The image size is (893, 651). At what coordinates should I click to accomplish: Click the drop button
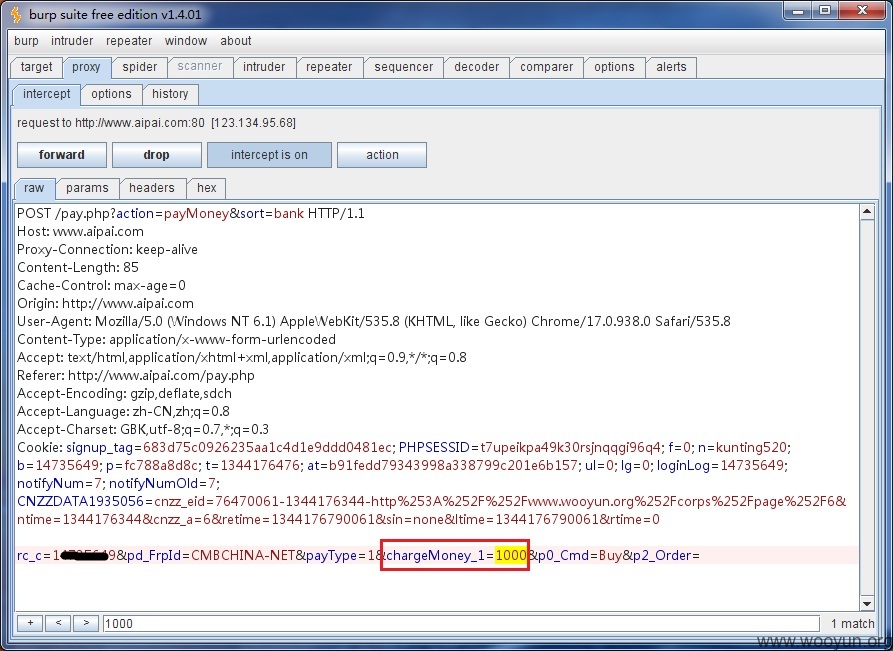(x=157, y=155)
